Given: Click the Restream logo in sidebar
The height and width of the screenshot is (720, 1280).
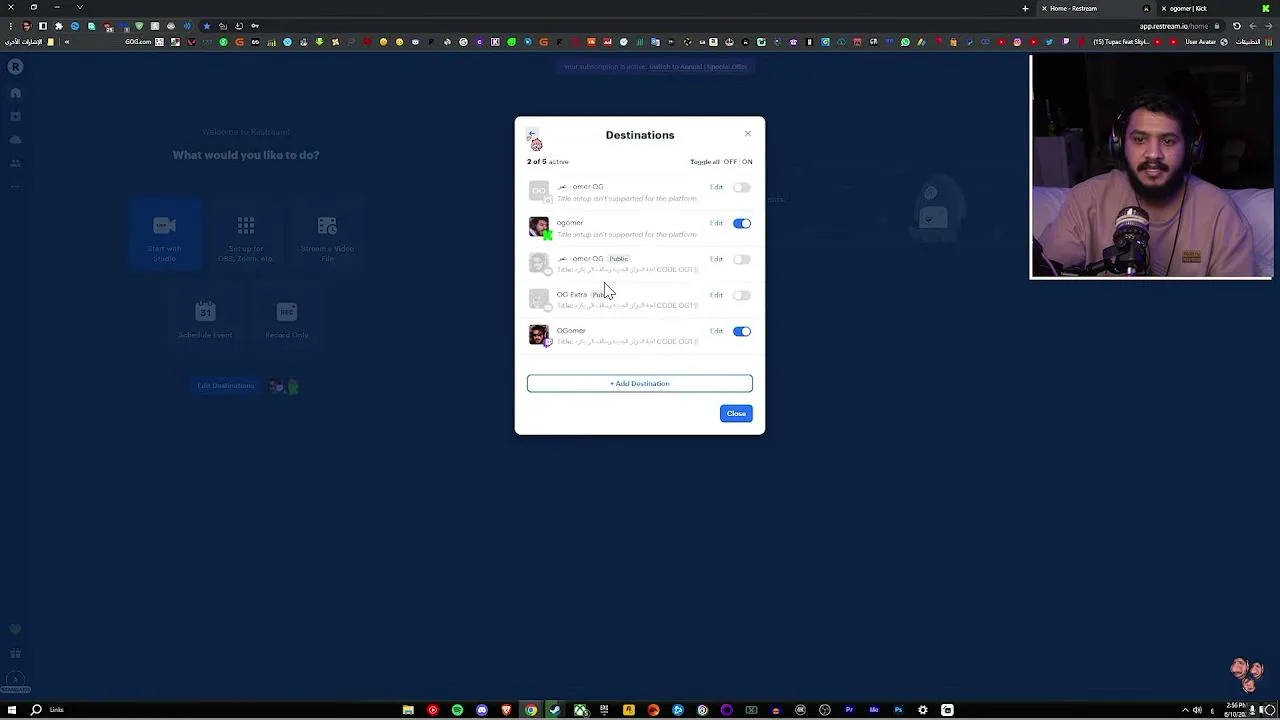Looking at the screenshot, I should click(15, 67).
